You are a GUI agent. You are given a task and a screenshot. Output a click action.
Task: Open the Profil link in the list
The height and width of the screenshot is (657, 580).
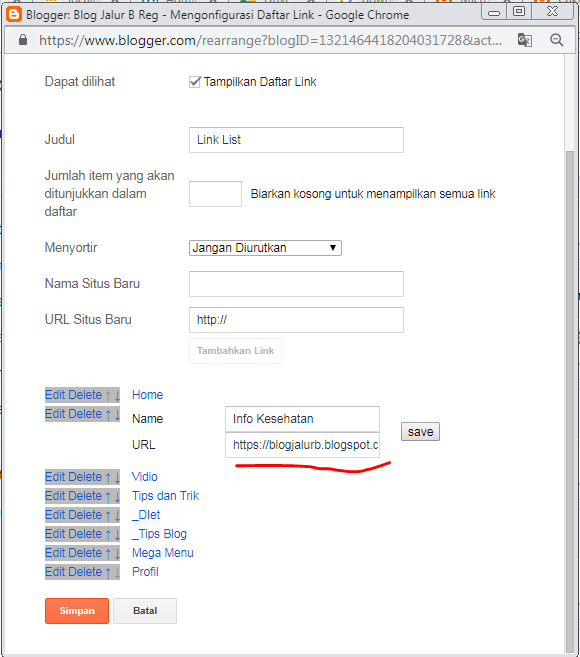click(x=145, y=572)
